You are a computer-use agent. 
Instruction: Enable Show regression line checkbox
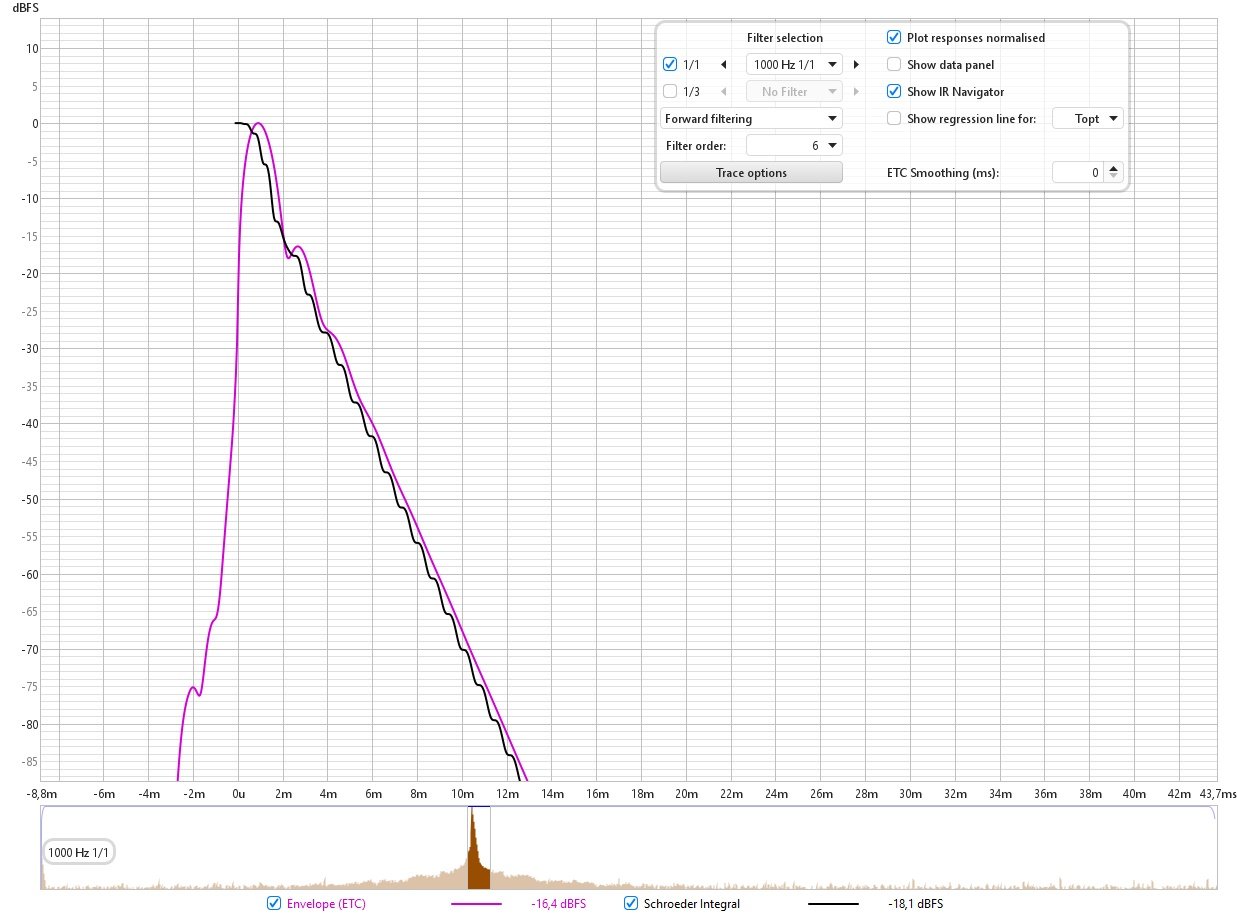894,119
